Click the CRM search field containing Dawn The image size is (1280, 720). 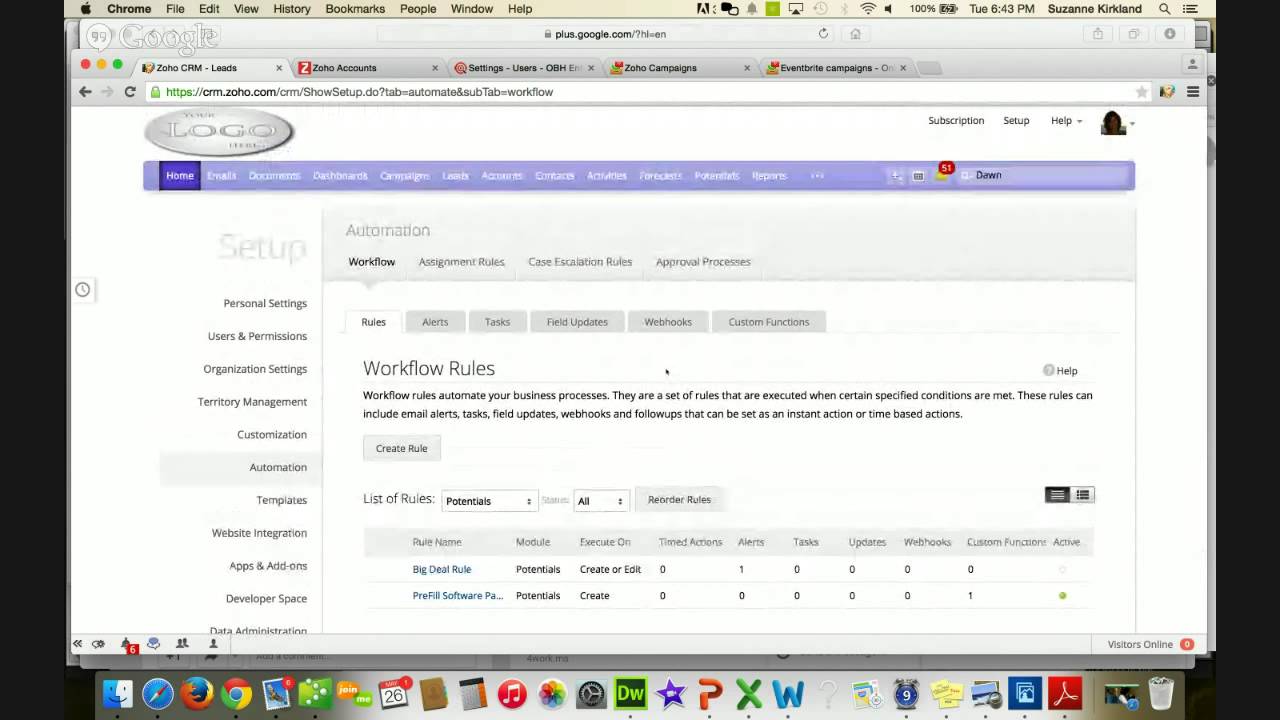(1045, 175)
